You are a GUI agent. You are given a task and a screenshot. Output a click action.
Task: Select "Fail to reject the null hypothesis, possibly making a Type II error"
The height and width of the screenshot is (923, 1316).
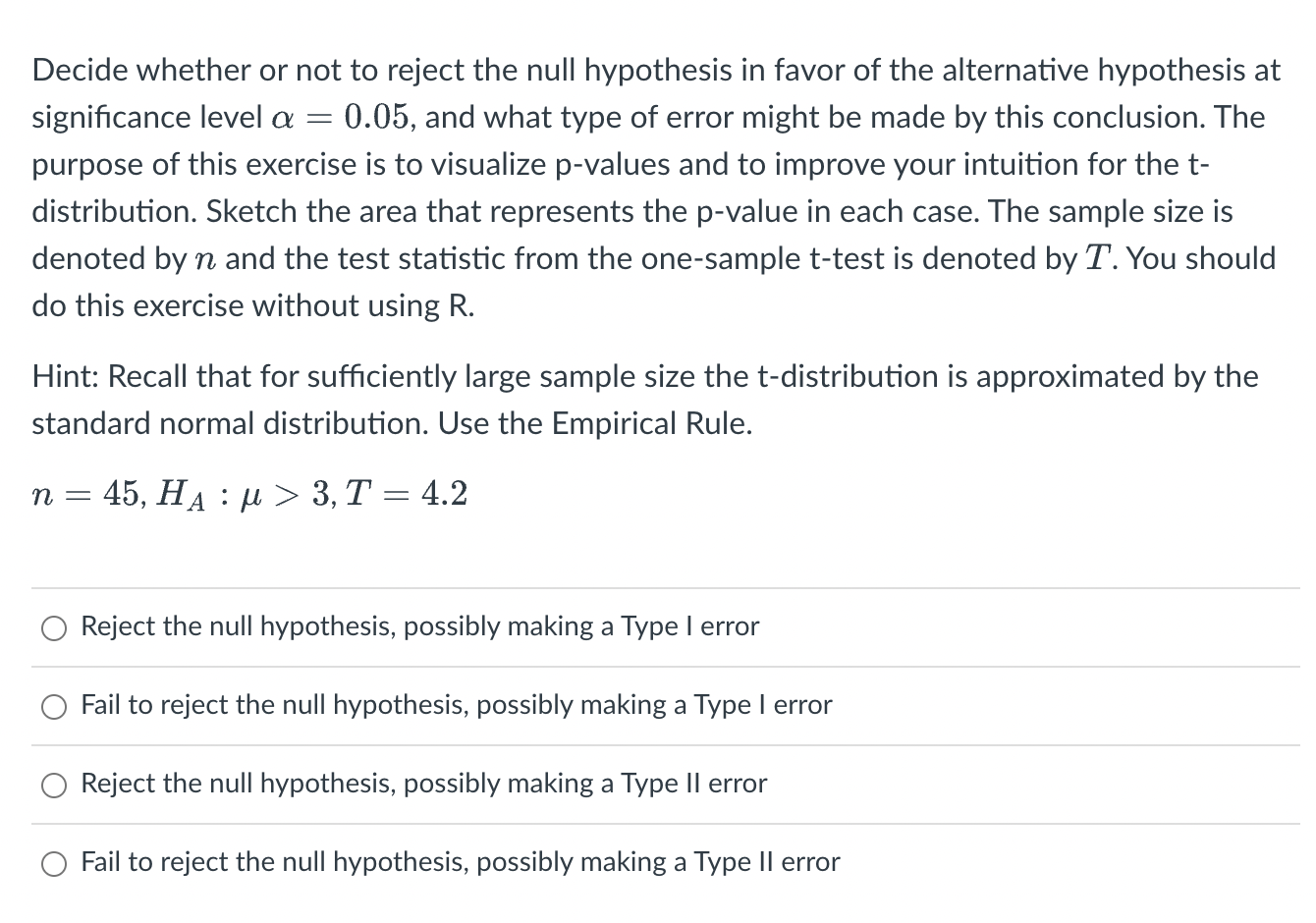(460, 862)
